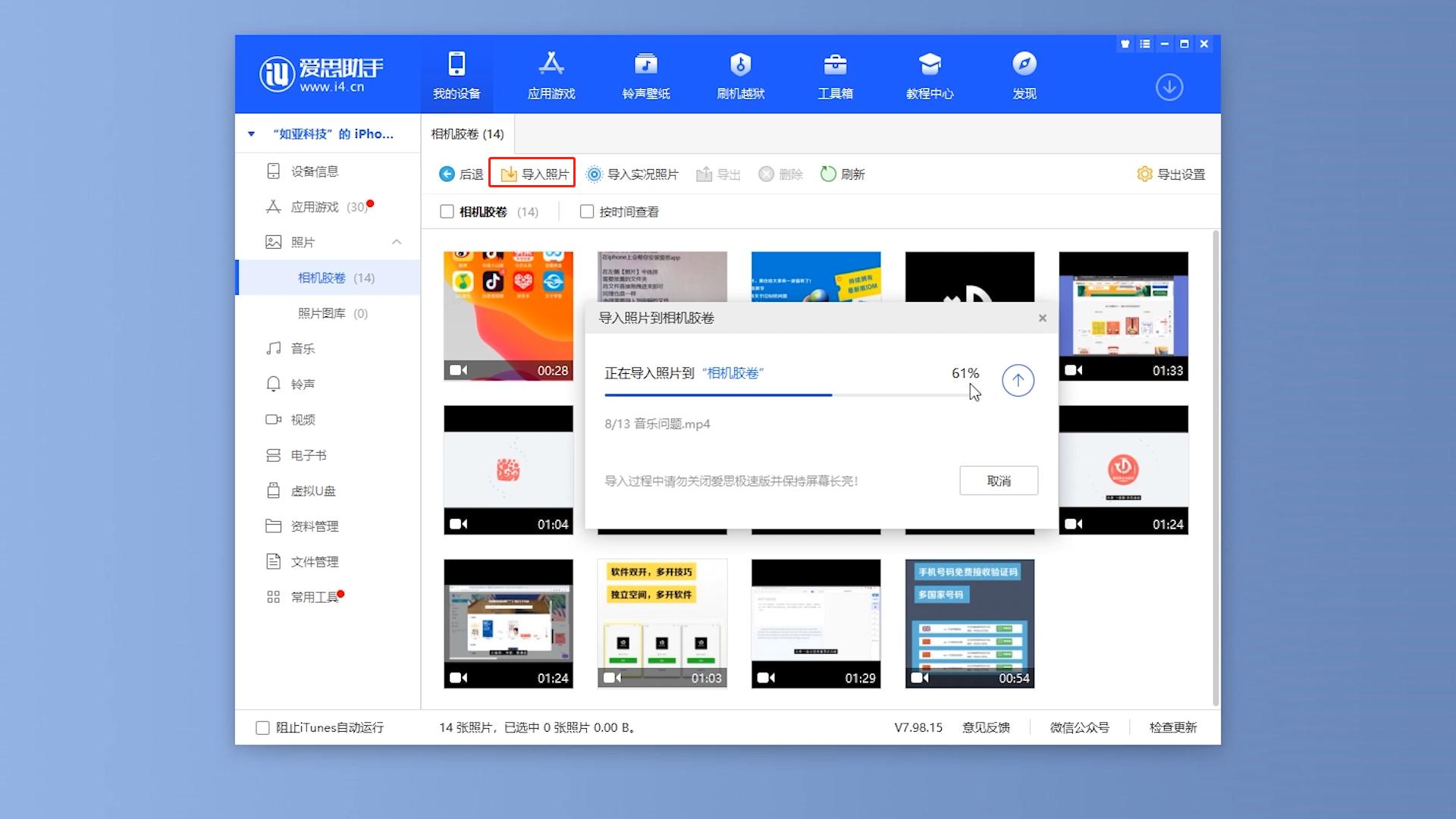The image size is (1456, 819).
Task: Toggle 阻止iTunes自动运行 option
Action: (262, 727)
